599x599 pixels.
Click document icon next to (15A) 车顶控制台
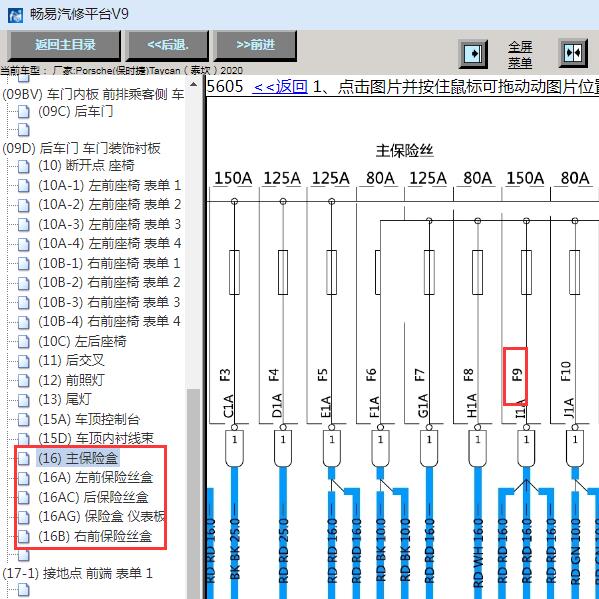[23, 420]
